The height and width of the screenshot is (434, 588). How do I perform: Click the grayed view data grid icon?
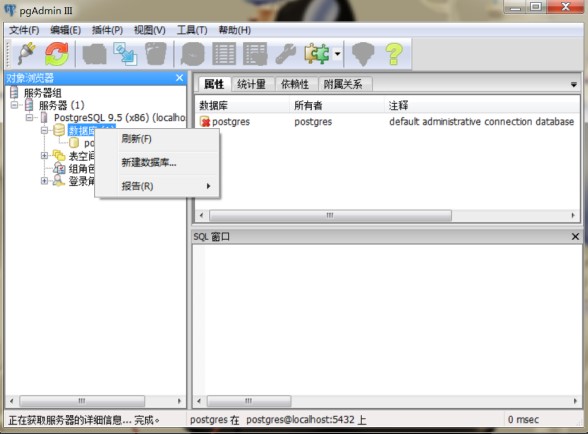click(x=224, y=54)
